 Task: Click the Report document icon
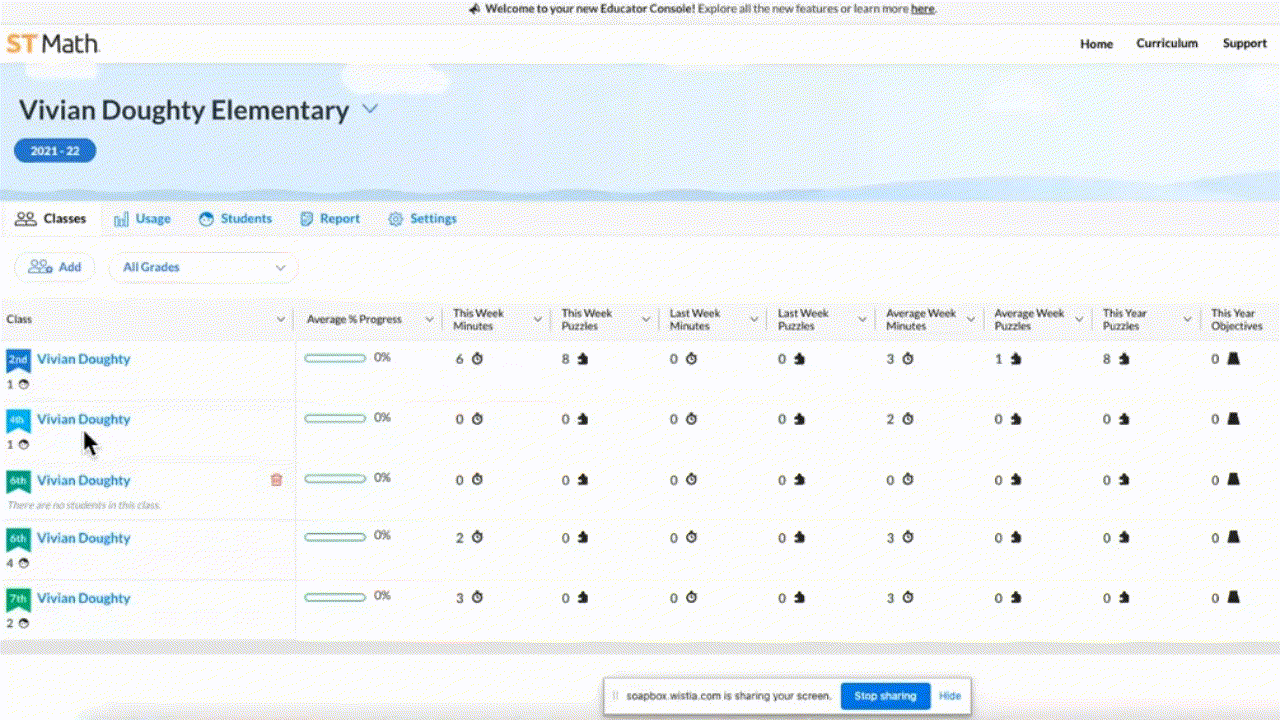point(307,219)
